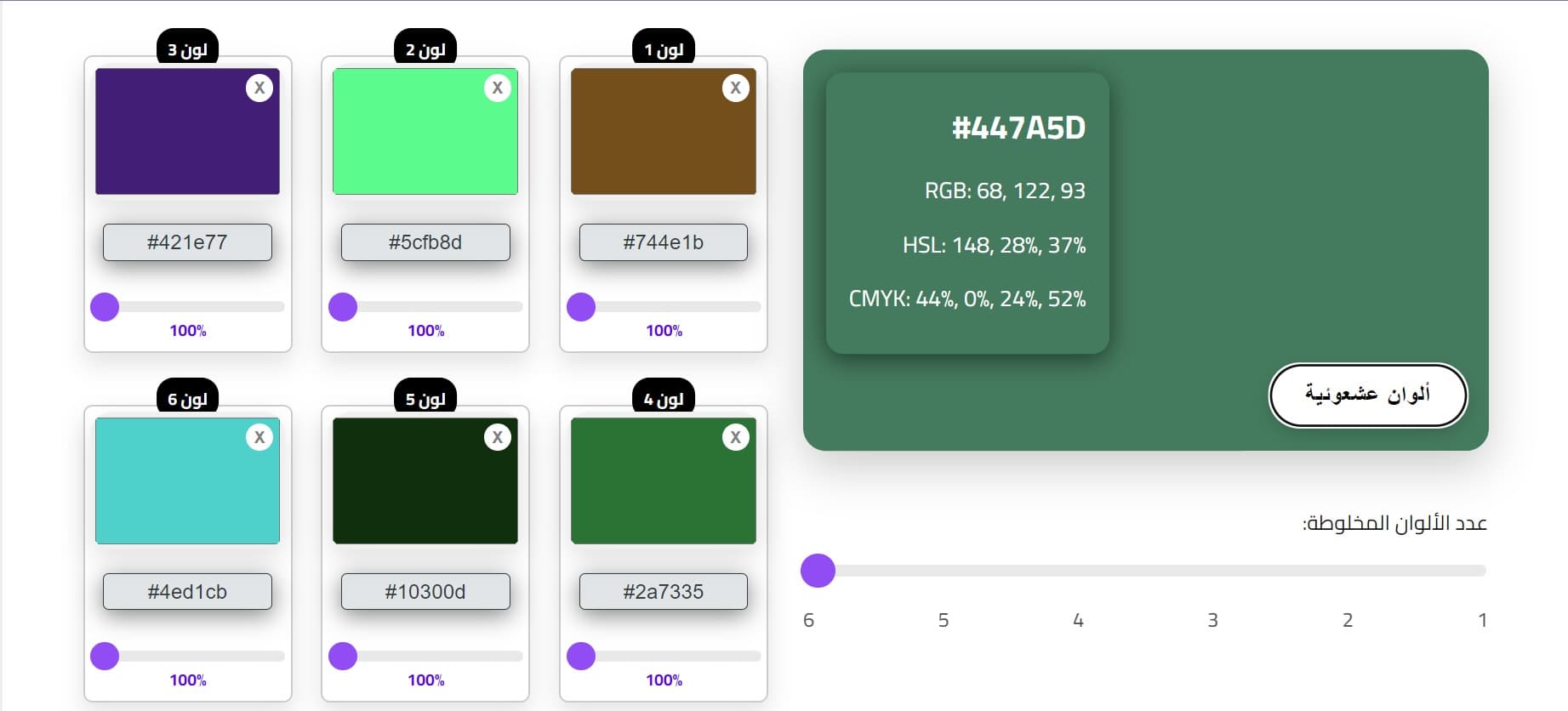1568x711 pixels.
Task: Select 3 on the colors count scale
Action: point(1213,620)
